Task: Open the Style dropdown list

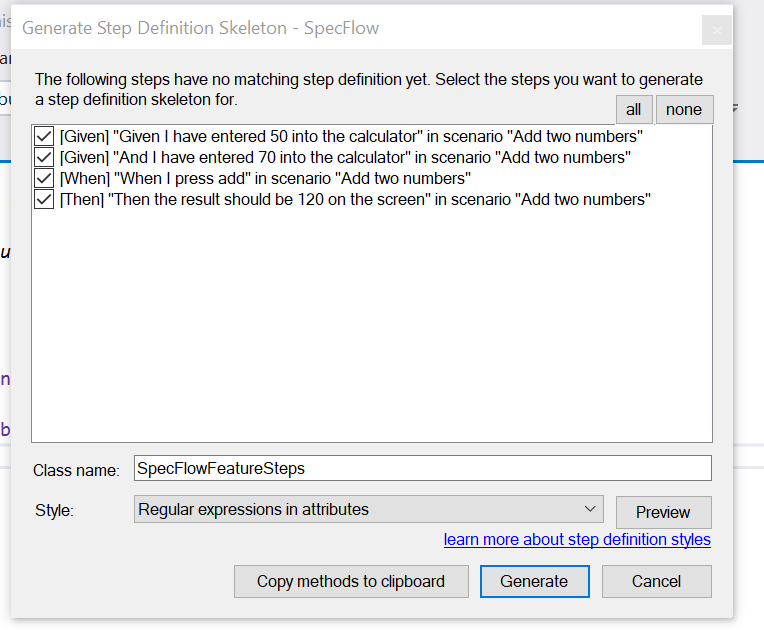Action: (x=369, y=509)
